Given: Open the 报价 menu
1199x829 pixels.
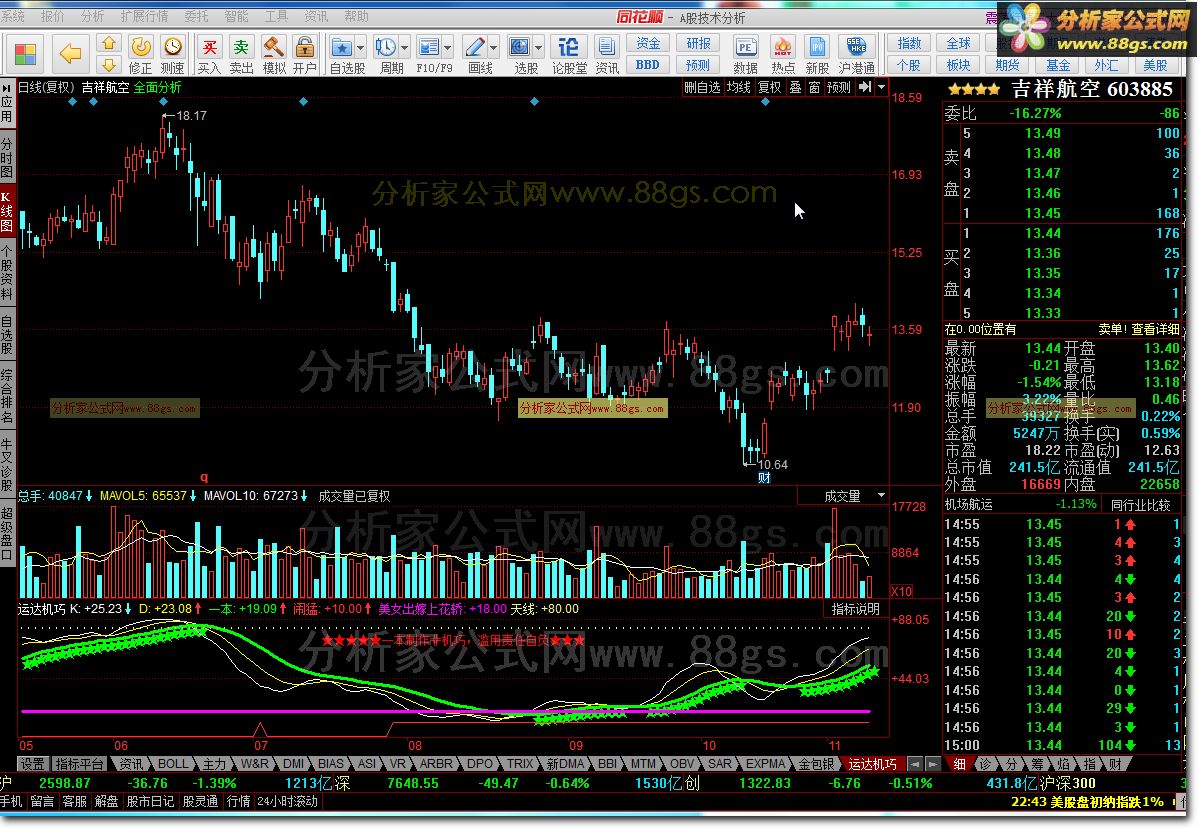Looking at the screenshot, I should [53, 16].
